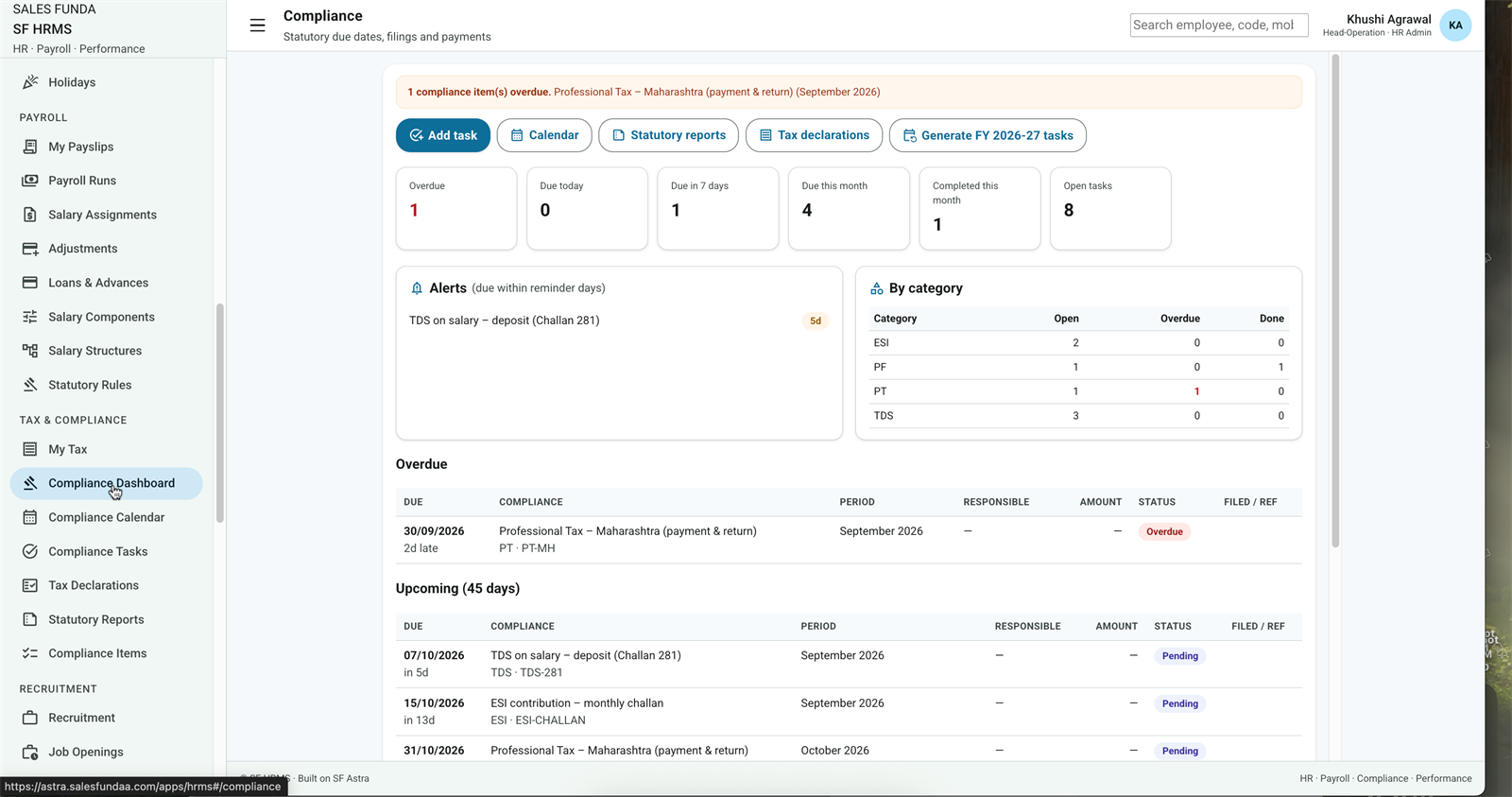This screenshot has height=797, width=1512.
Task: Click the Completed this month card
Action: coord(980,209)
